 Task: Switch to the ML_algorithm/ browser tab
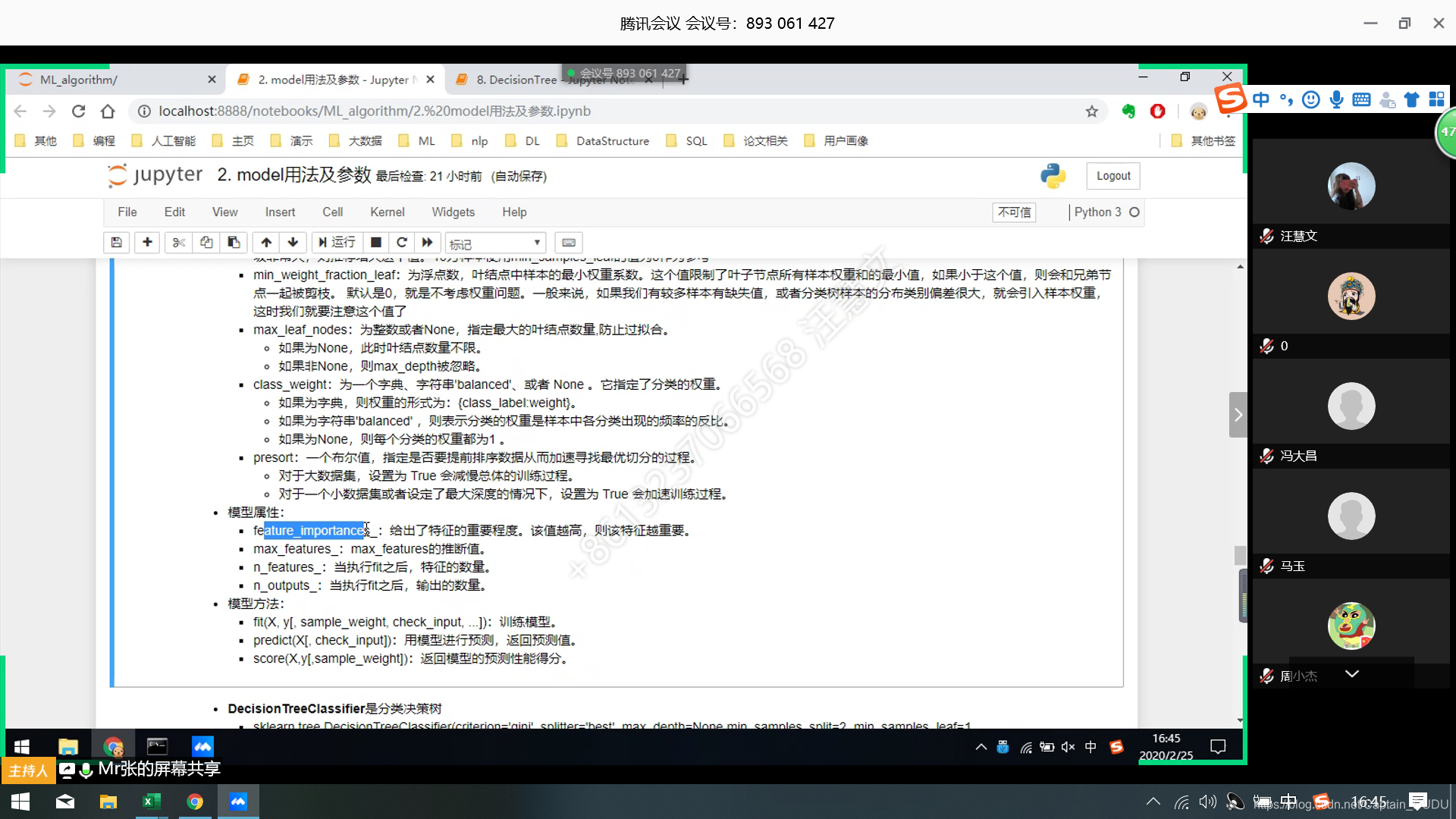click(x=114, y=80)
